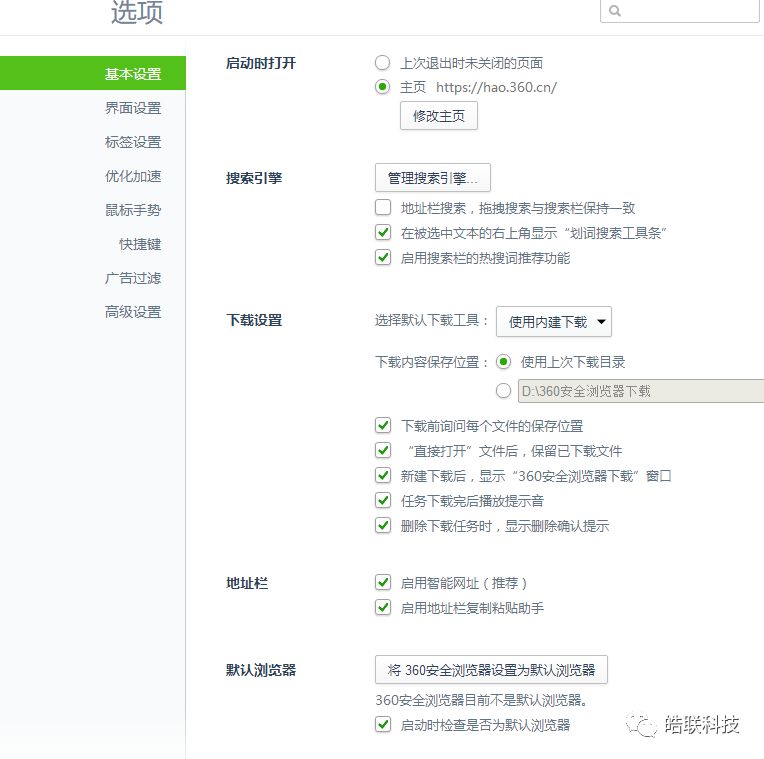Toggle 保留已下载文件 checkbox
The image size is (764, 759).
click(x=383, y=450)
